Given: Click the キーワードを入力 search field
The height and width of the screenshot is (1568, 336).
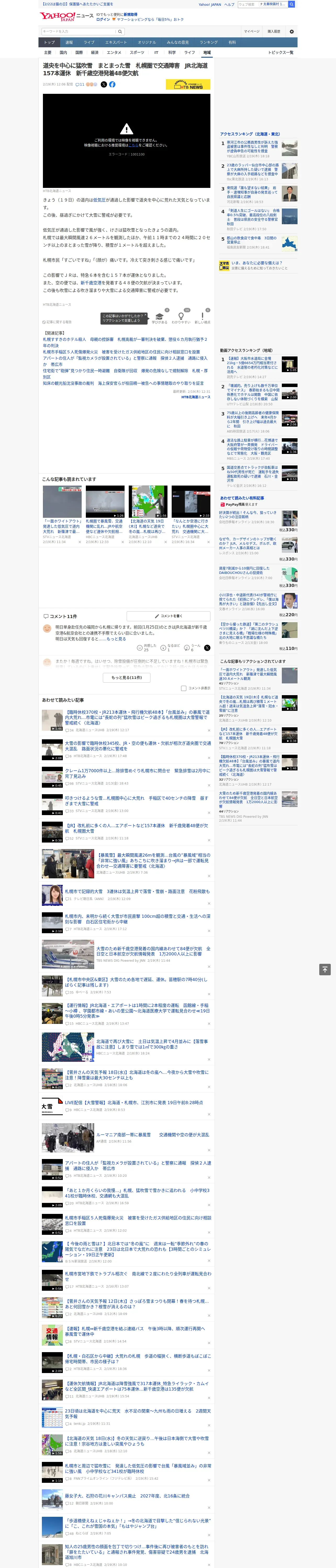Looking at the screenshot, I should pos(79,31).
